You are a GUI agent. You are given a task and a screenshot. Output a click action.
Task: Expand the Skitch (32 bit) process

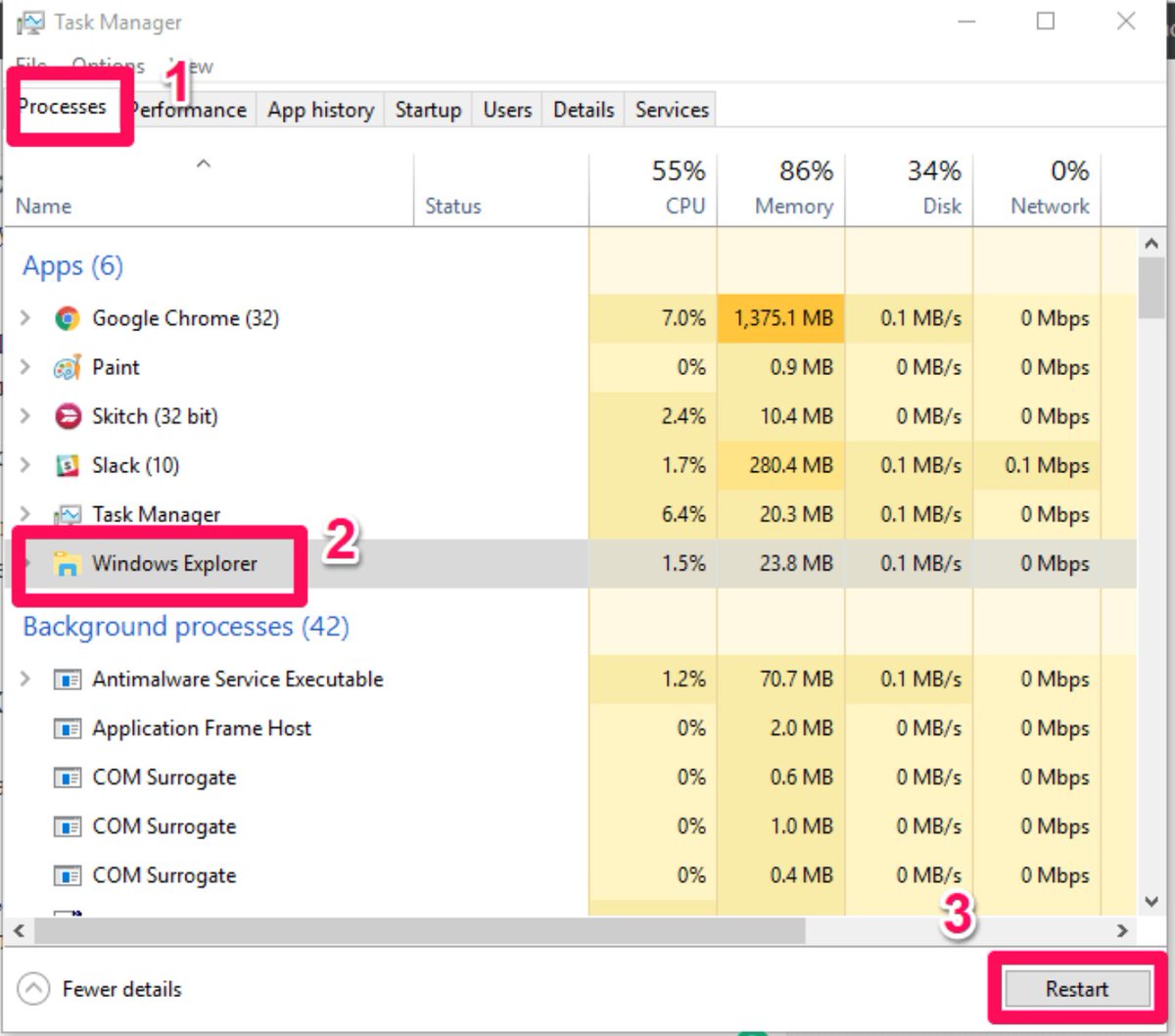coord(25,416)
